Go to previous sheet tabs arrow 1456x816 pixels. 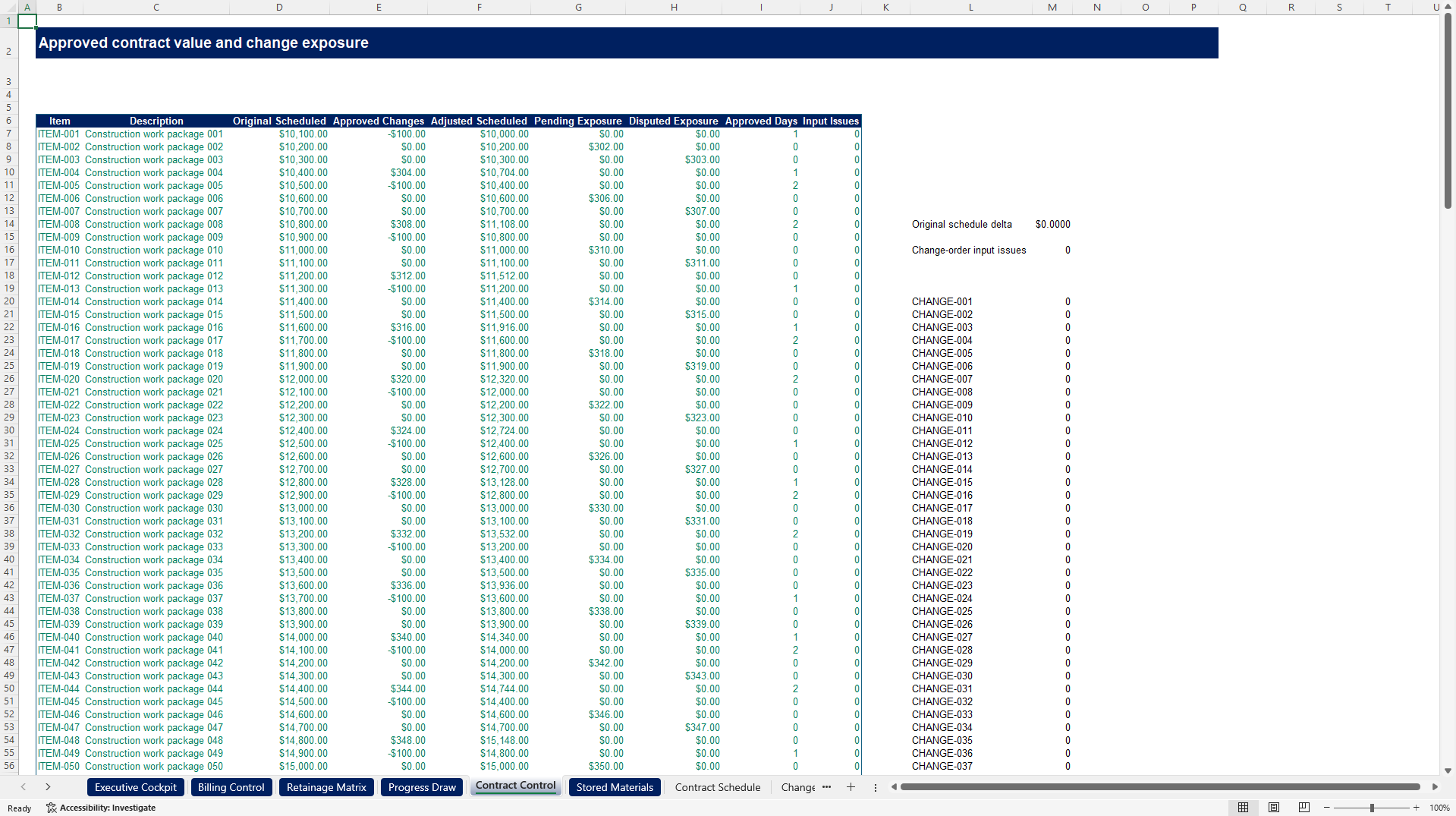[x=24, y=787]
